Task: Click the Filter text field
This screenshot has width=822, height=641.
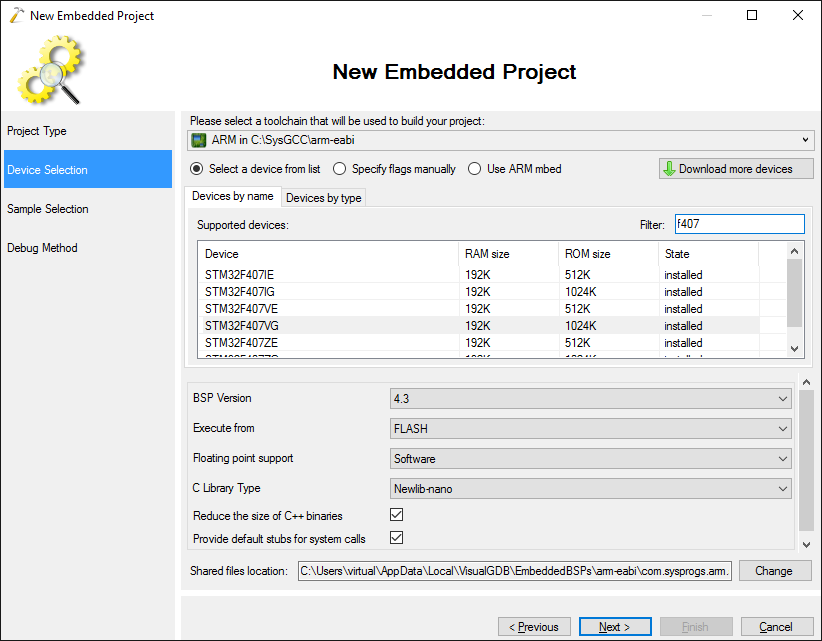Action: pos(739,224)
